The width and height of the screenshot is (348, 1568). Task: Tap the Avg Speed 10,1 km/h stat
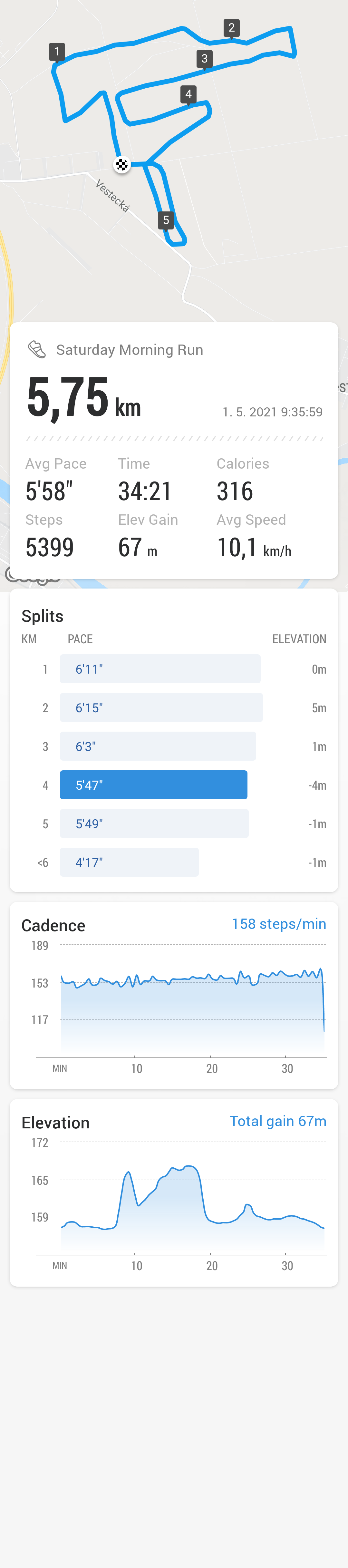coord(254,537)
